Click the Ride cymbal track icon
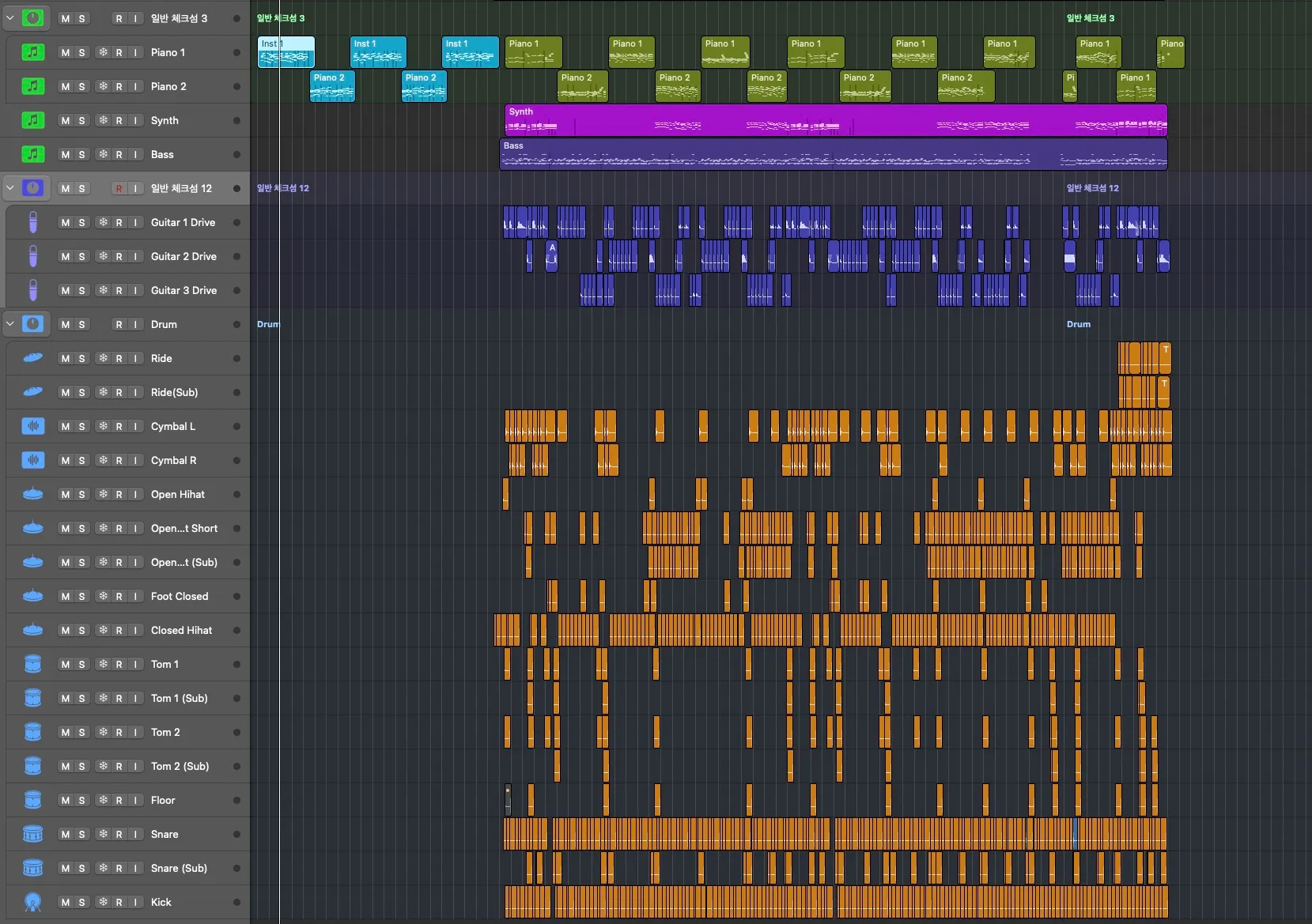Screen dimensions: 1312x924 point(32,358)
